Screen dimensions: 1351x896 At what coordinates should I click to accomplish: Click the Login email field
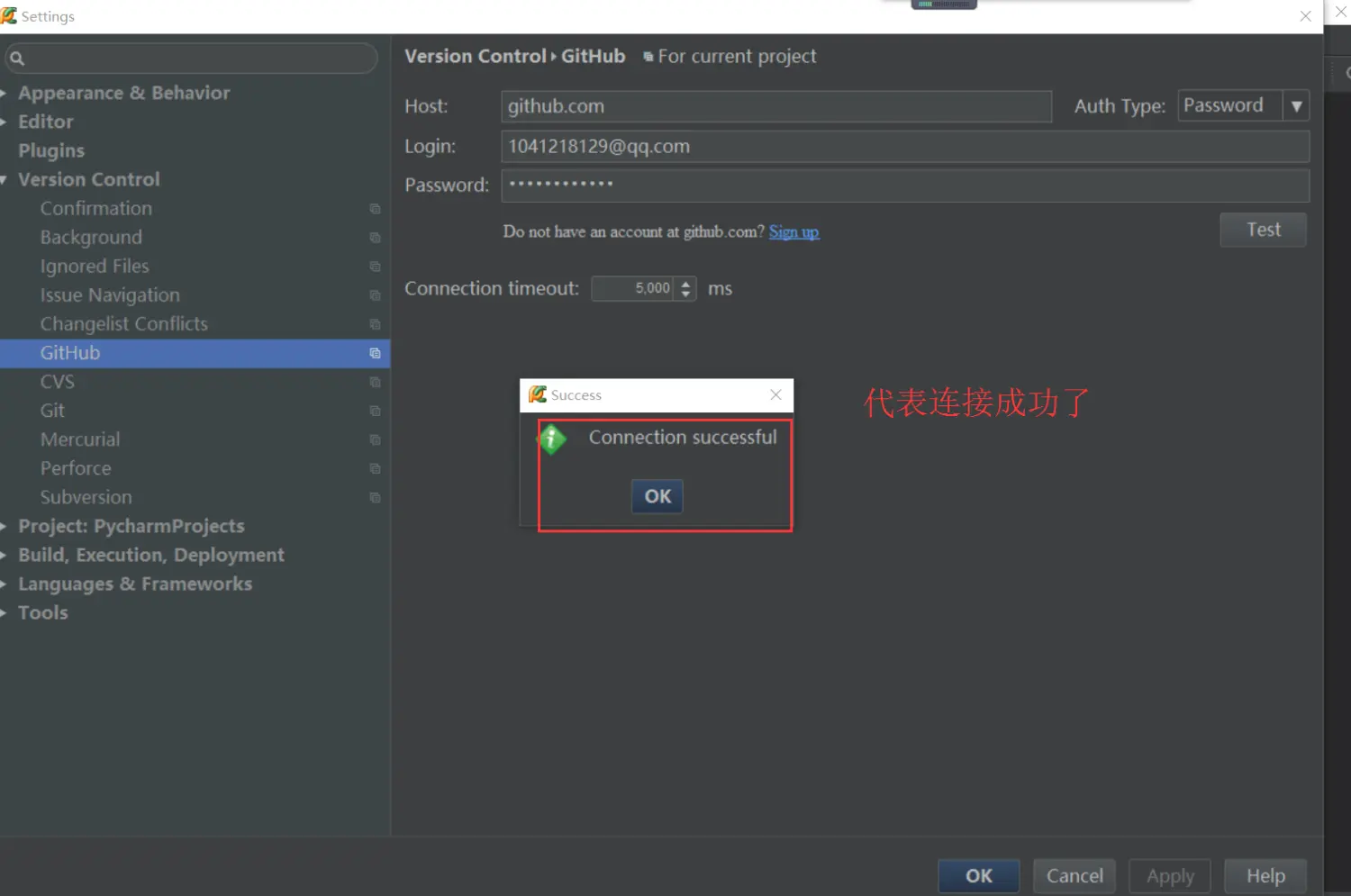tap(905, 147)
